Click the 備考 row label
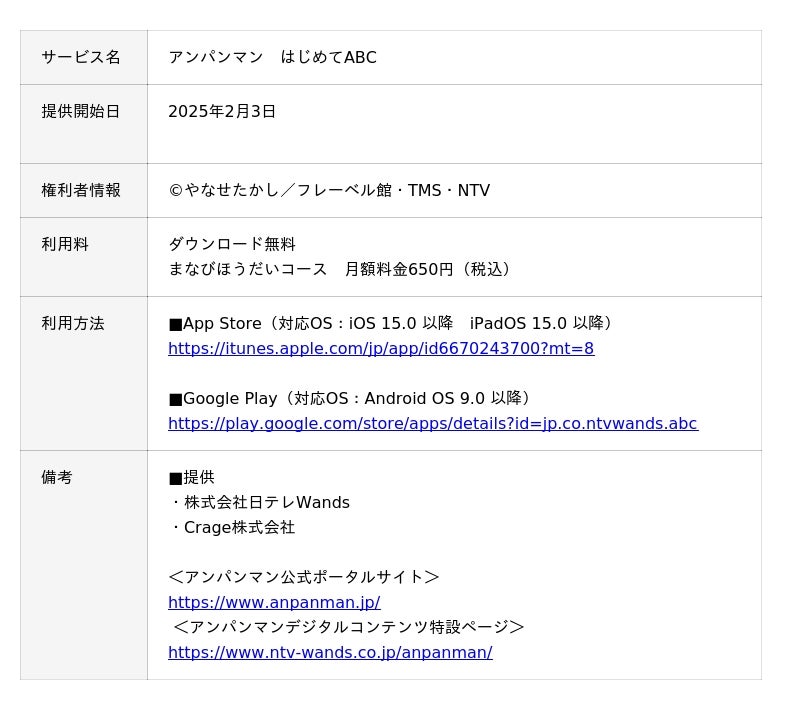The height and width of the screenshot is (710, 800). point(57,478)
